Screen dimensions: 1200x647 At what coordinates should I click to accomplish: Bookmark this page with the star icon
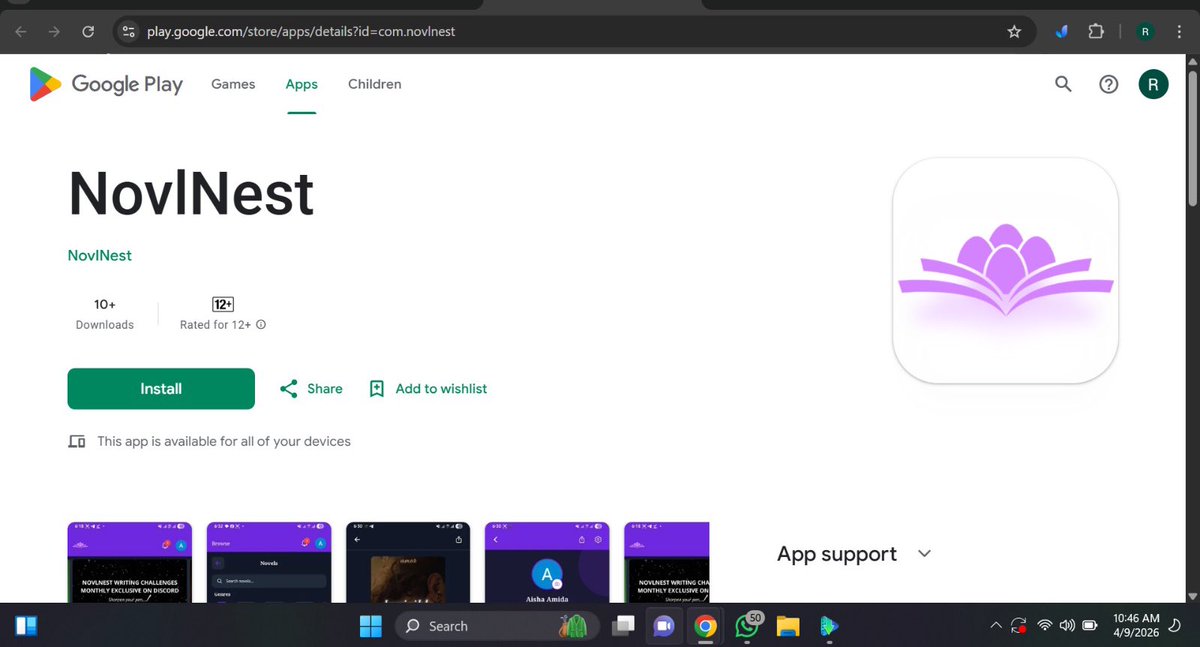tap(1014, 31)
